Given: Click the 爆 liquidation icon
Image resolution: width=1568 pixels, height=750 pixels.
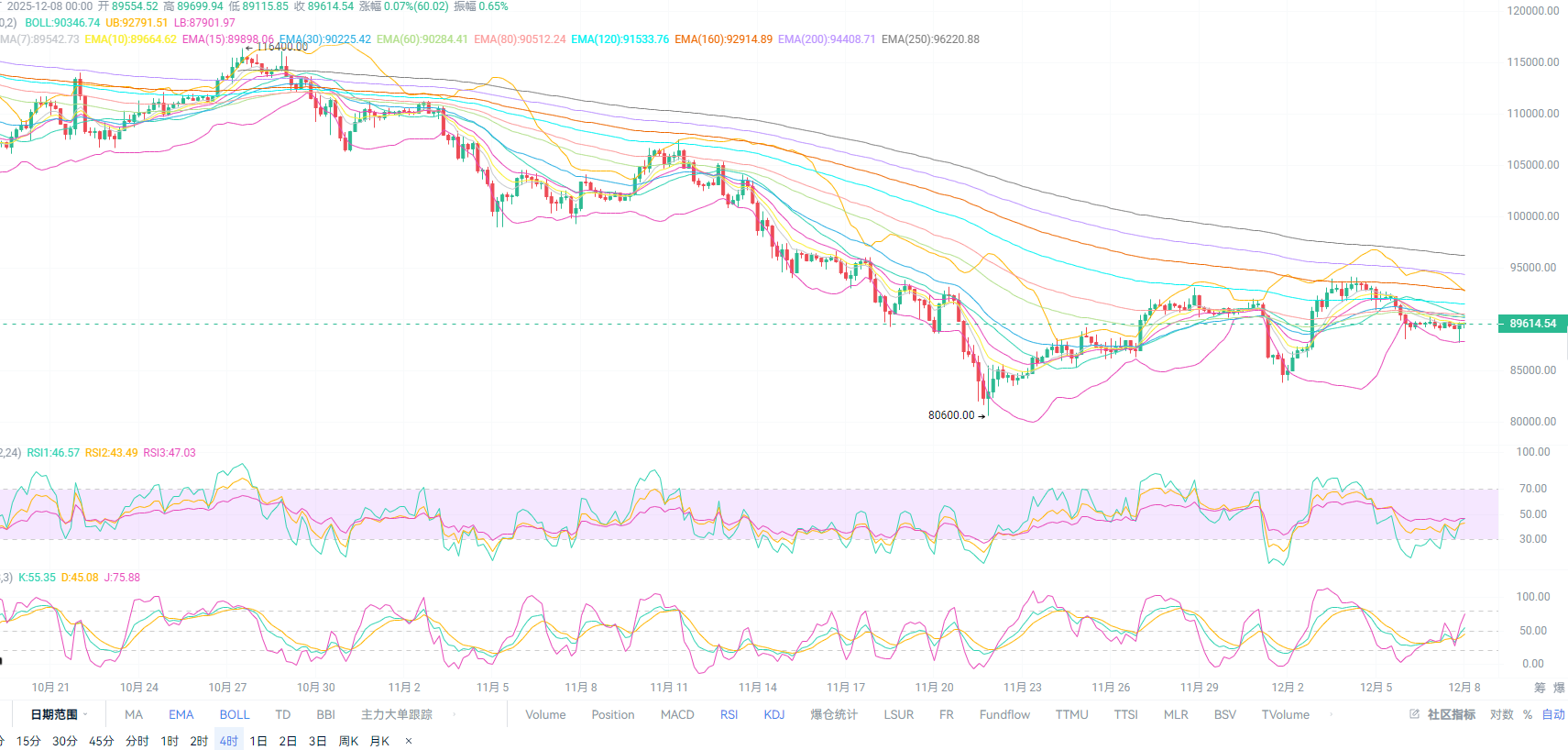Looking at the screenshot, I should tap(1559, 688).
